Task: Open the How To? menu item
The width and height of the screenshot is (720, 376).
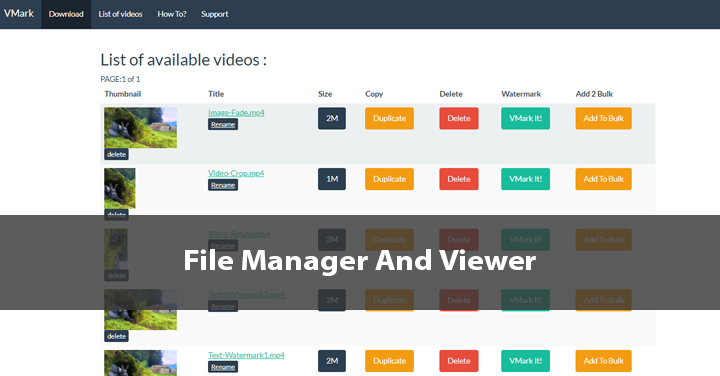Action: (172, 14)
